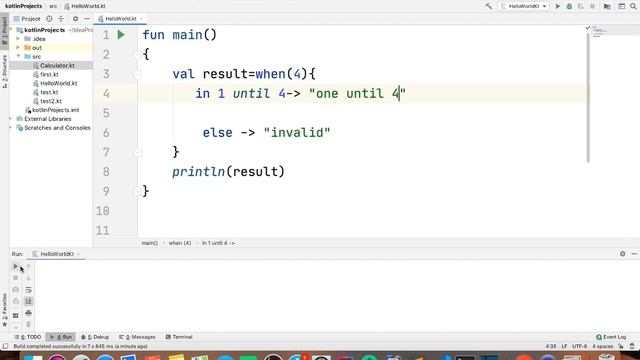Click the LF line separator in status bar
The height and width of the screenshot is (360, 640).
564,346
